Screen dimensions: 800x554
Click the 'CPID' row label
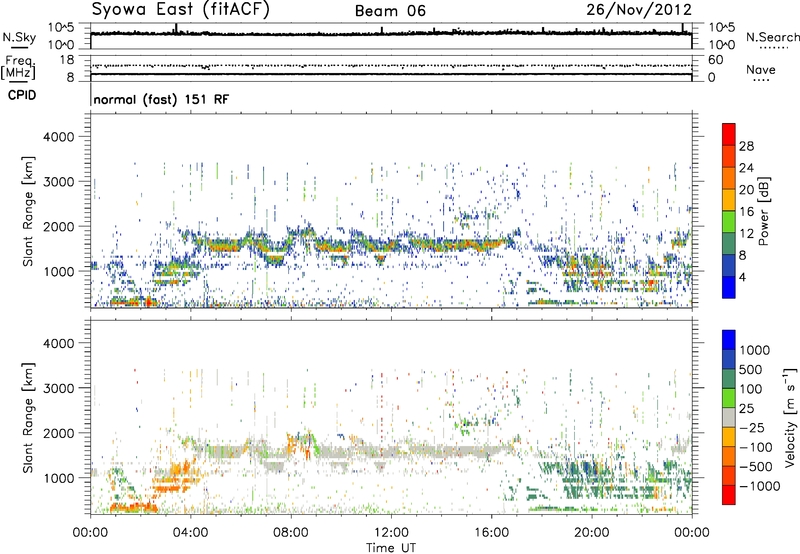click(22, 95)
